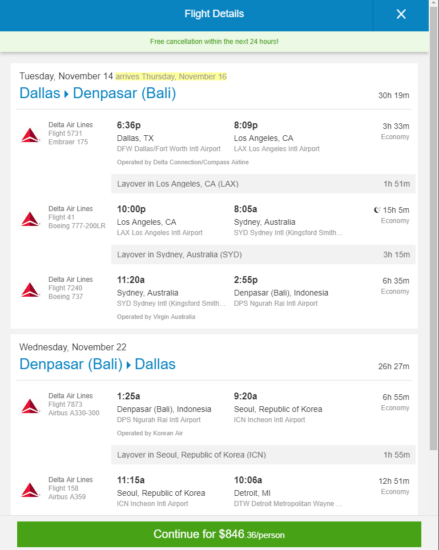Click the Flight Details title
The width and height of the screenshot is (439, 550).
pyautogui.click(x=214, y=14)
